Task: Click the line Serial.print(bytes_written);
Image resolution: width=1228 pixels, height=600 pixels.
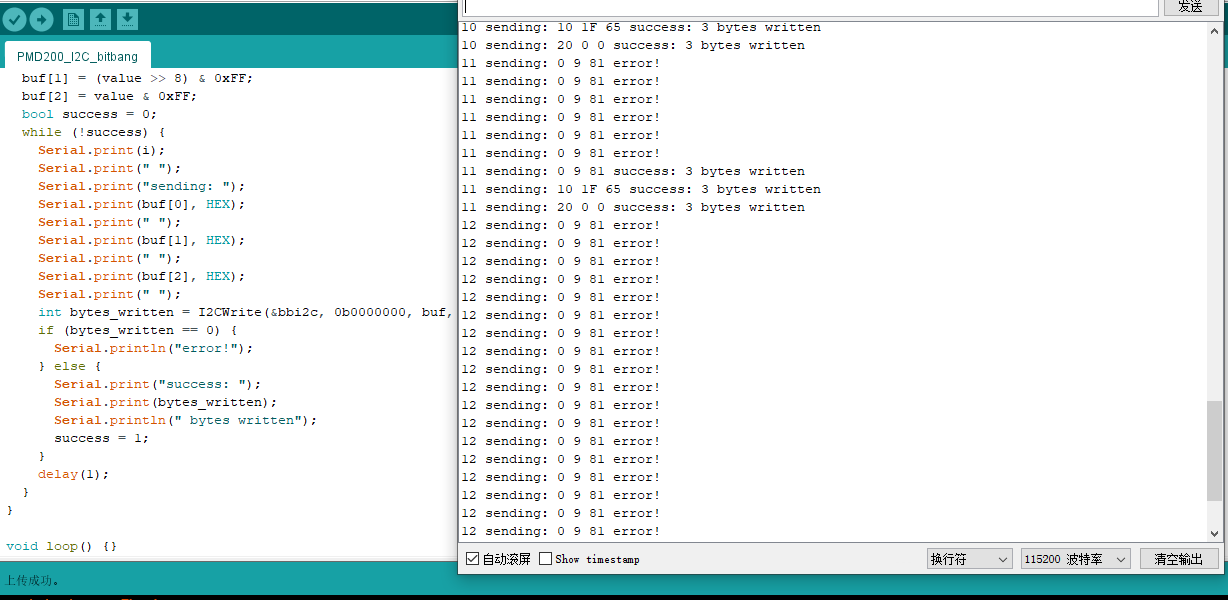Action: [x=165, y=402]
